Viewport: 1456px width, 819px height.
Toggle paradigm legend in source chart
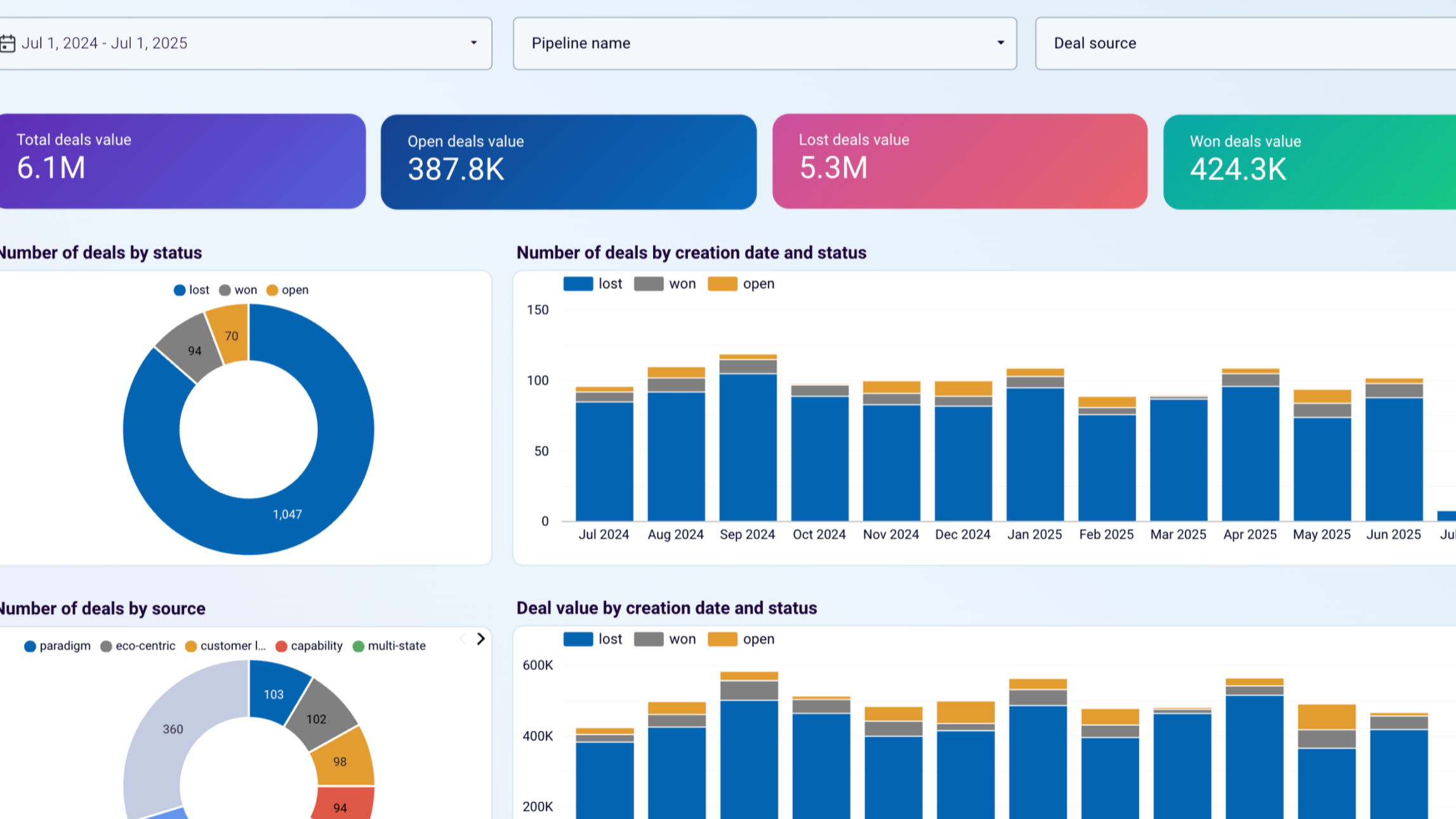click(57, 646)
